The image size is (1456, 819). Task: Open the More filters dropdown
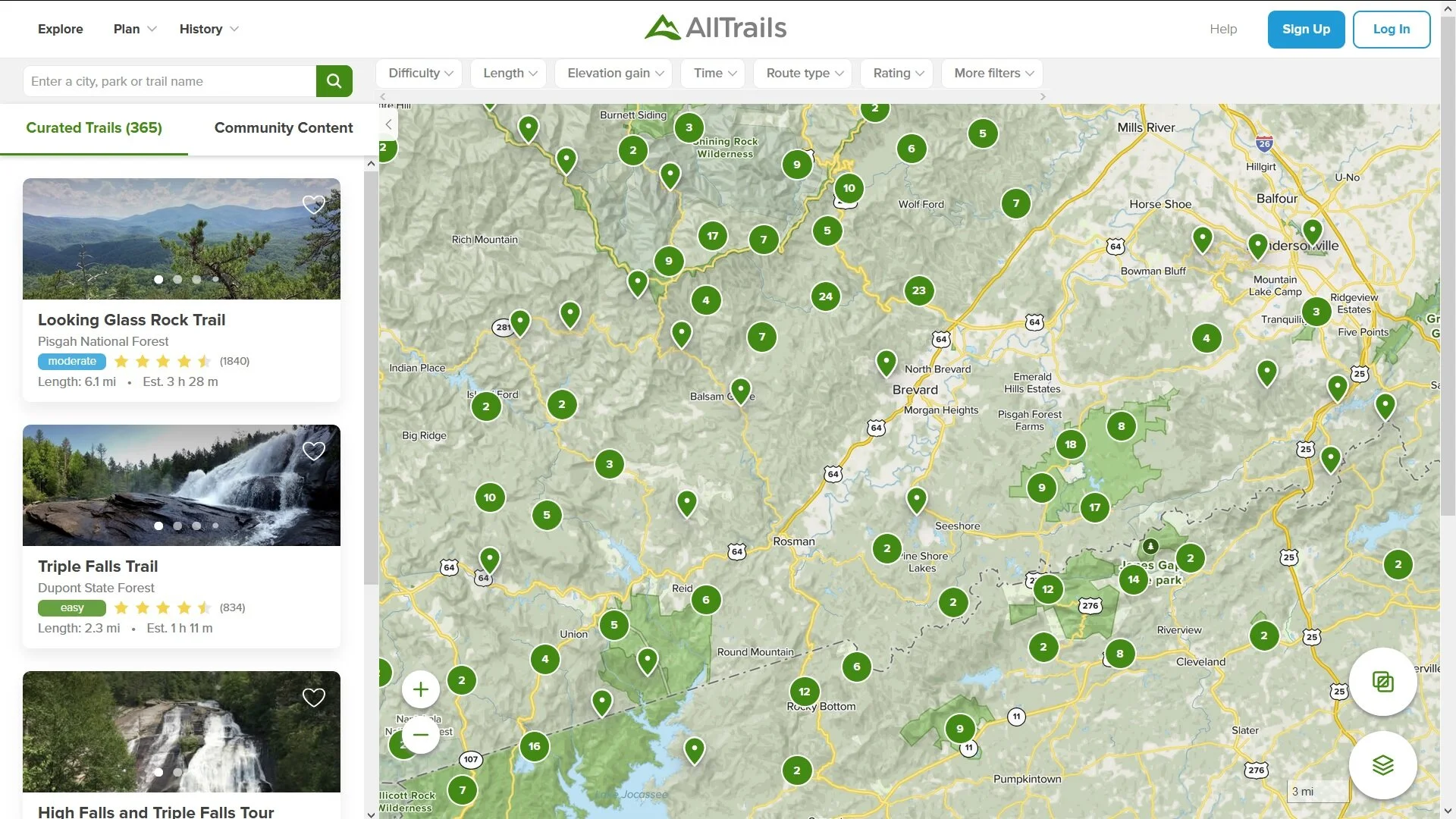pos(993,74)
